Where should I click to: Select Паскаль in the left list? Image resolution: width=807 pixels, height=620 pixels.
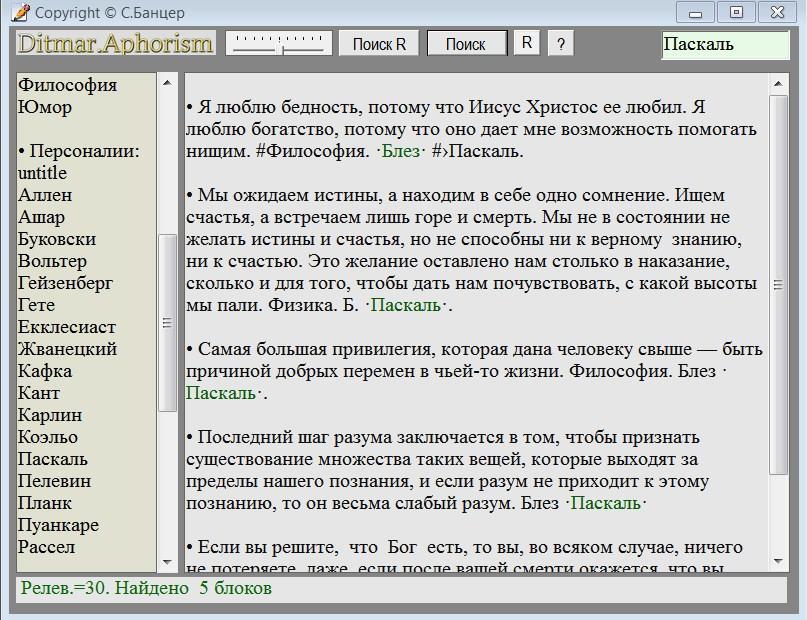pyautogui.click(x=52, y=459)
